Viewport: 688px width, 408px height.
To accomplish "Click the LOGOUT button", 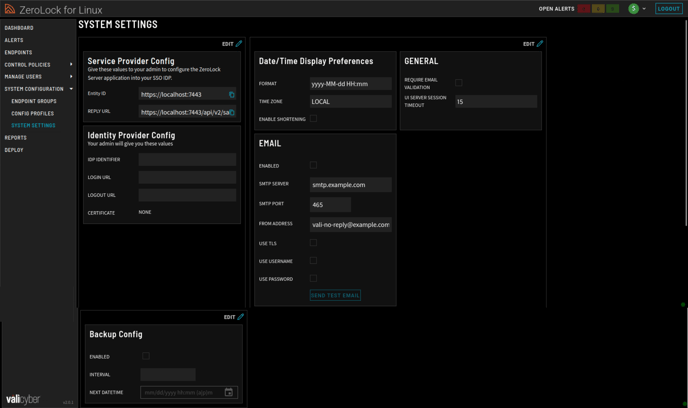I will 669,9.
